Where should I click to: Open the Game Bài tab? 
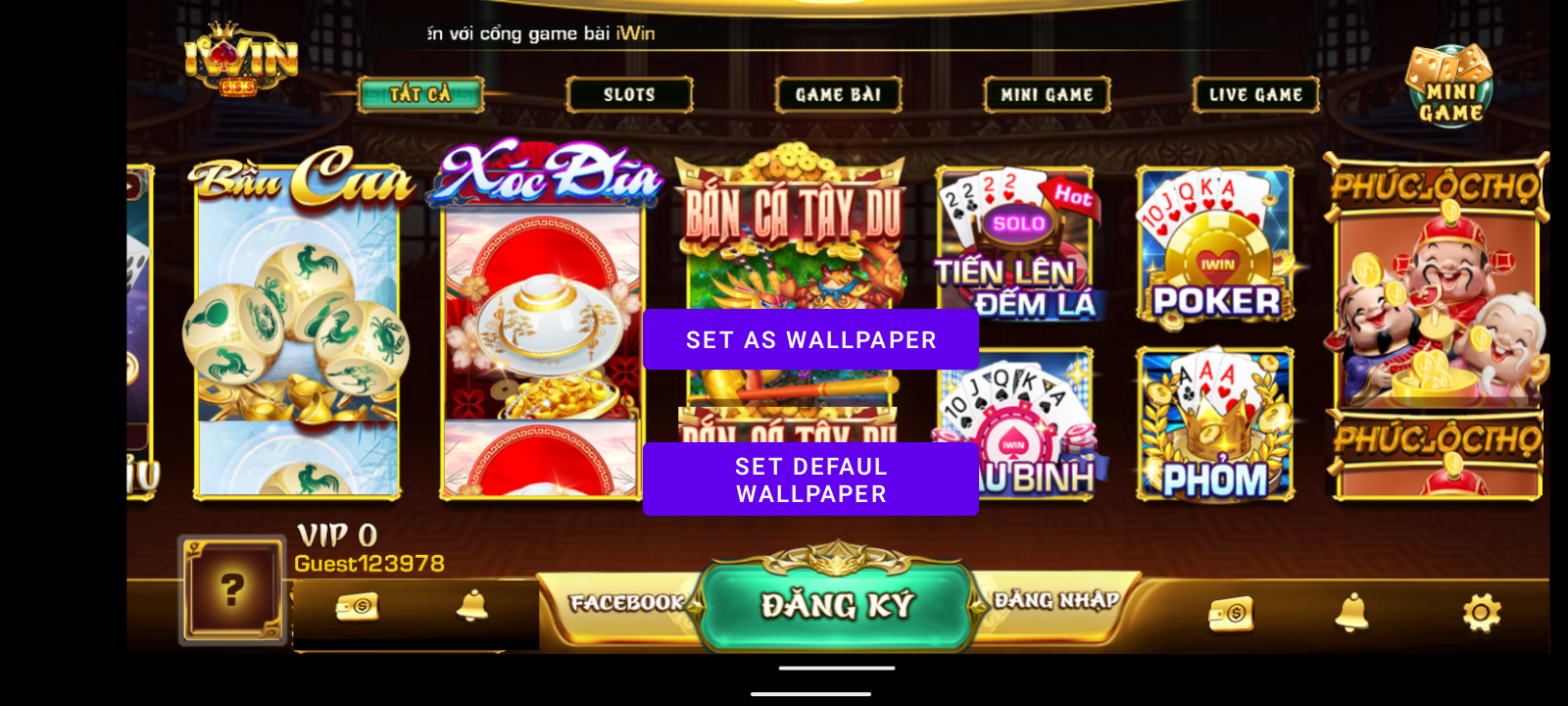pos(838,95)
